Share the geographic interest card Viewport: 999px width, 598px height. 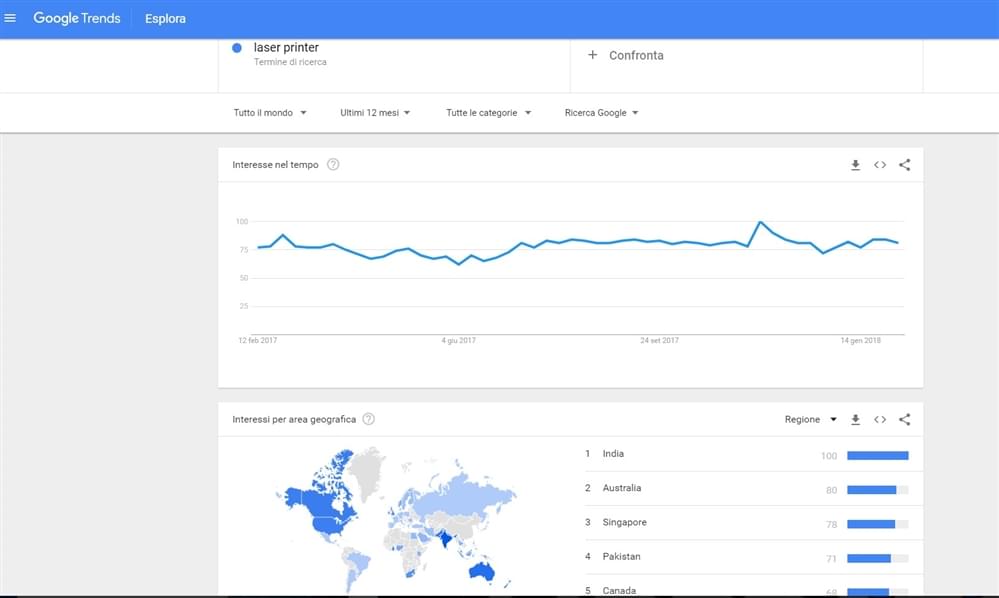click(x=905, y=420)
